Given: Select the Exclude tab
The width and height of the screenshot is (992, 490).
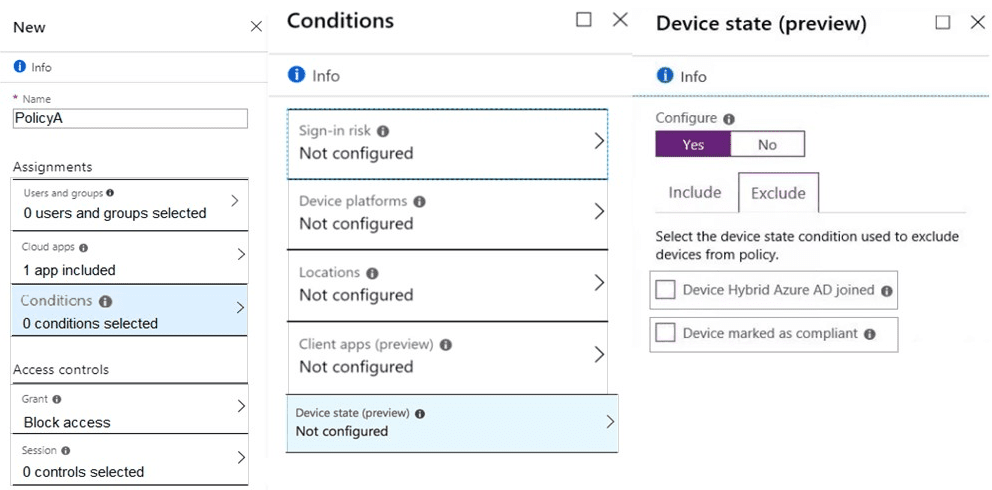Looking at the screenshot, I should click(778, 193).
